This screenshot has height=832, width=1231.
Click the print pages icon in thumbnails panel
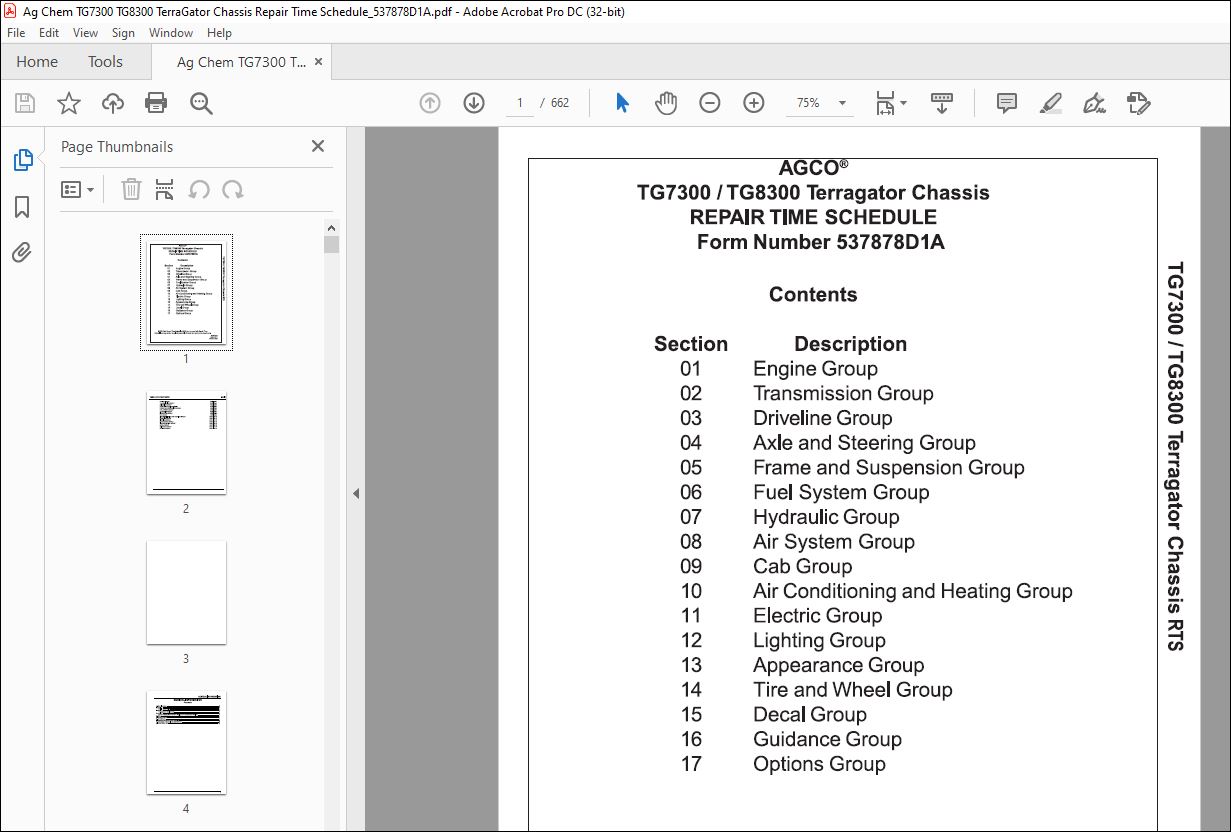pos(165,189)
